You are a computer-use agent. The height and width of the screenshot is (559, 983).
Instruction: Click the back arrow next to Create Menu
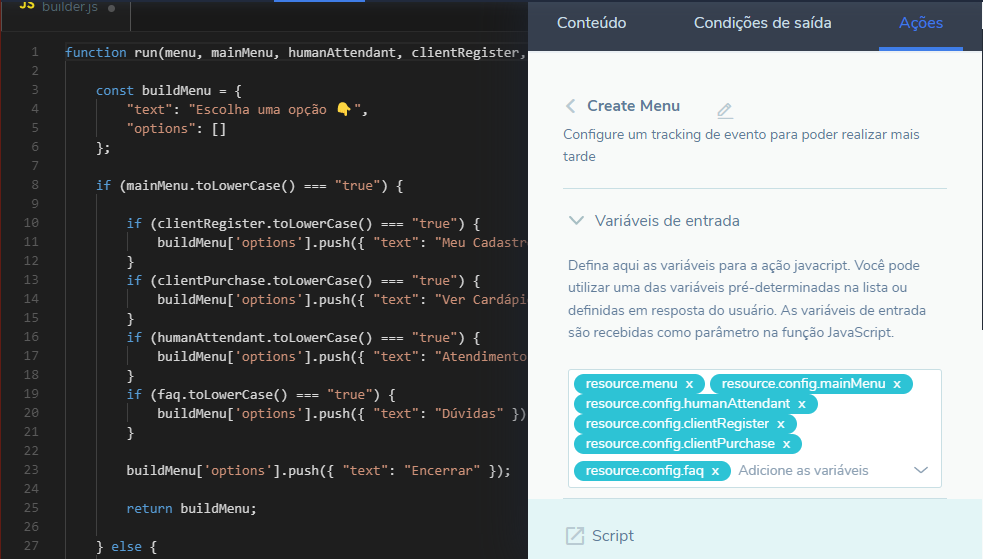tap(570, 106)
